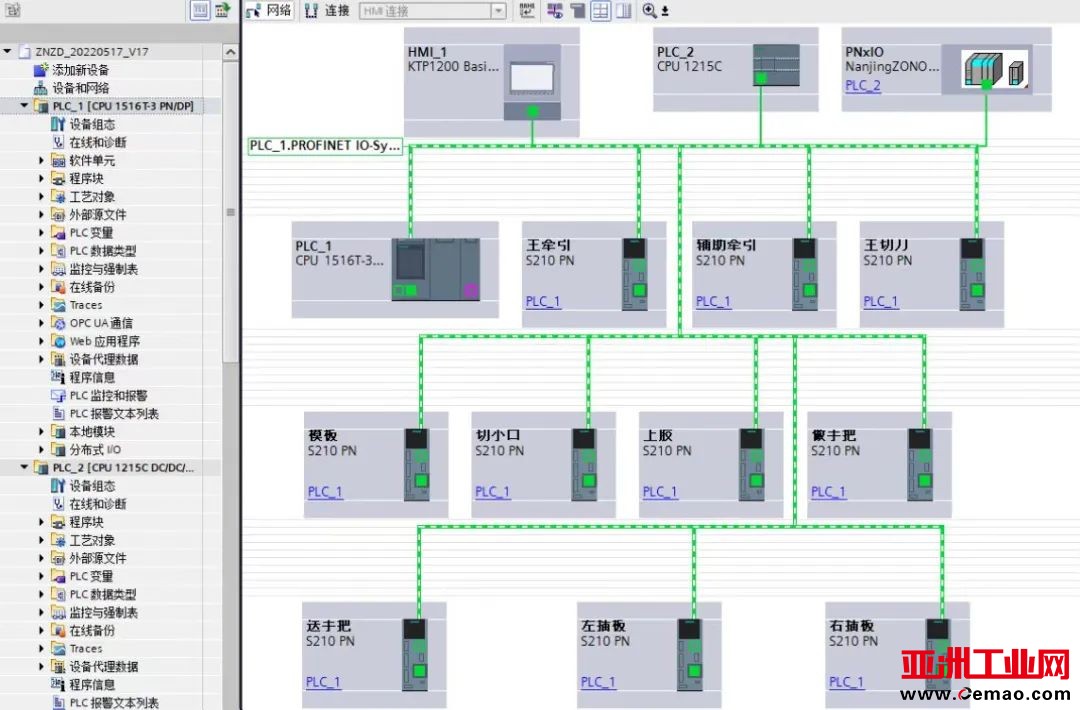Click the 左插板 S210 PN drive icon
The height and width of the screenshot is (710, 1080).
pos(690,655)
